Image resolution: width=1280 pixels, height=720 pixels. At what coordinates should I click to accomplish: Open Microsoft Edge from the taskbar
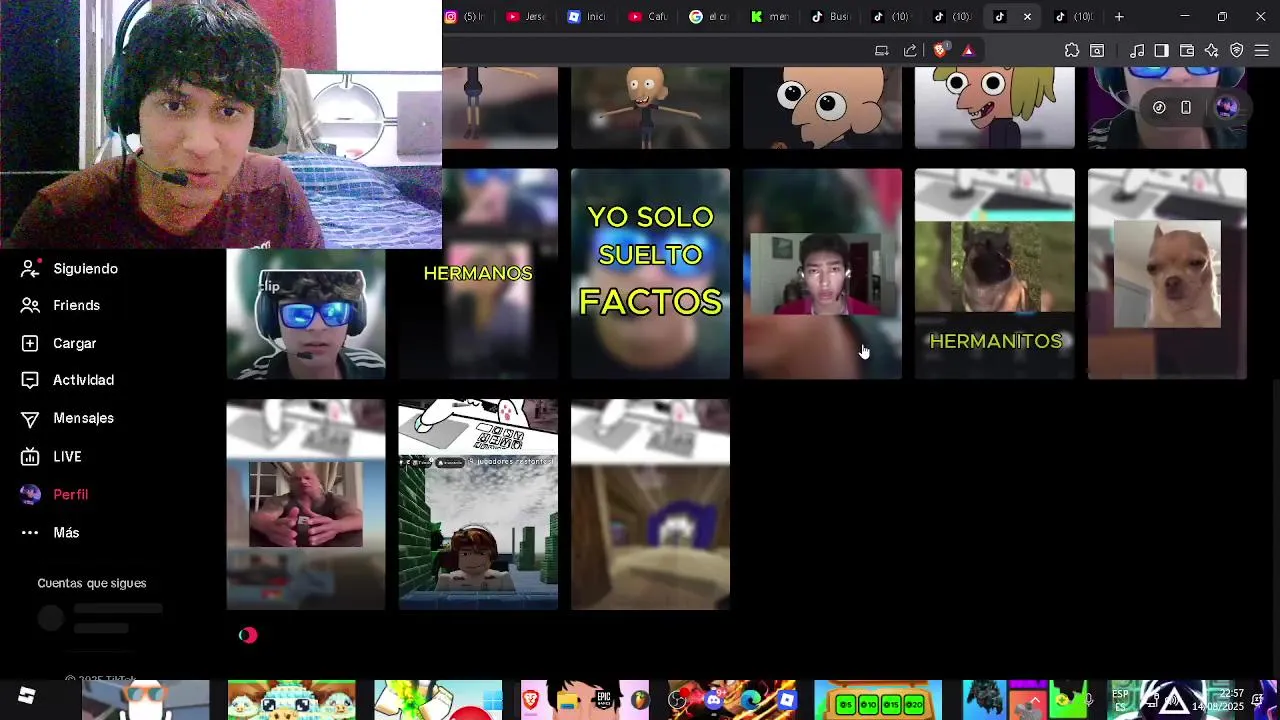[x=750, y=700]
